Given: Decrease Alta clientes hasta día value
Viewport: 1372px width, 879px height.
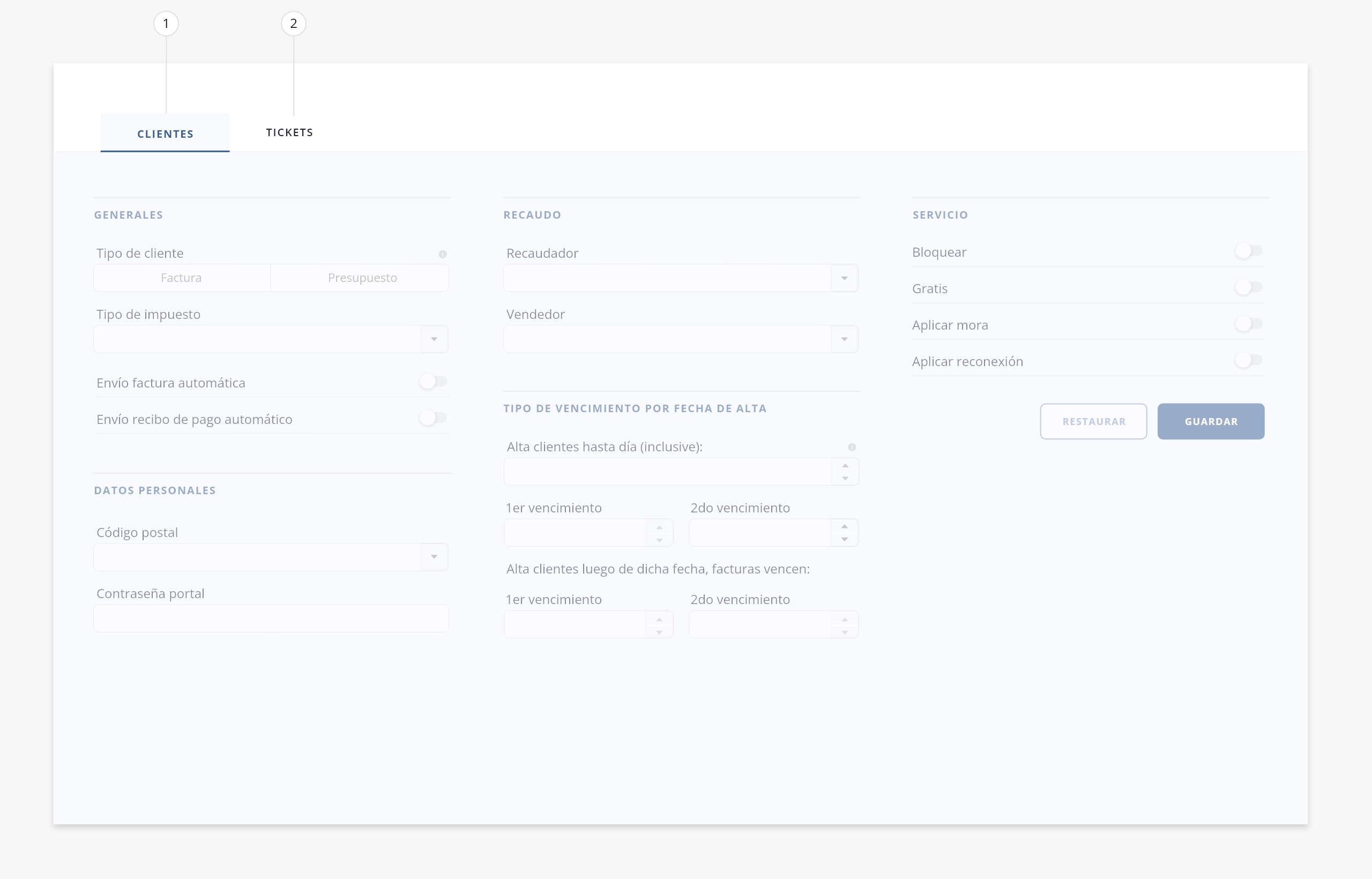Looking at the screenshot, I should click(x=845, y=478).
